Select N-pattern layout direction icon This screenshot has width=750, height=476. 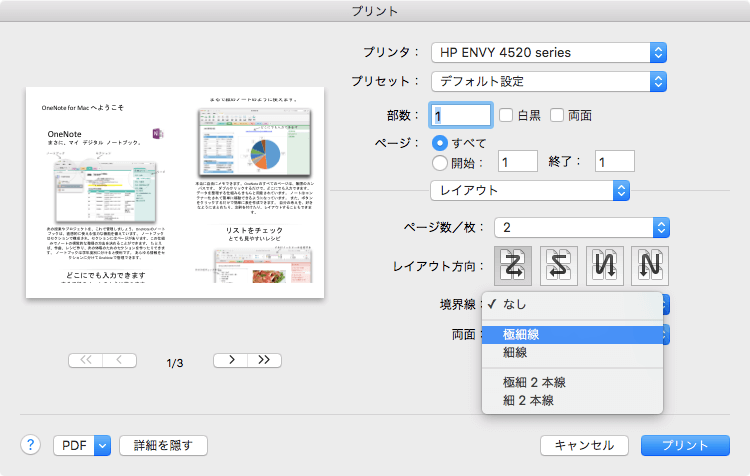click(650, 266)
